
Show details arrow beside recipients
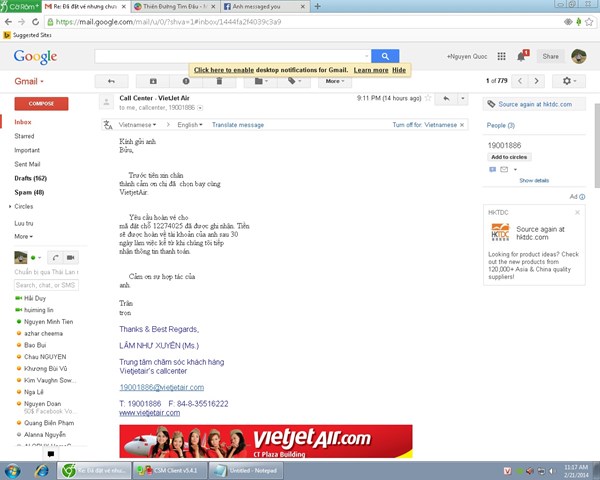[x=200, y=108]
